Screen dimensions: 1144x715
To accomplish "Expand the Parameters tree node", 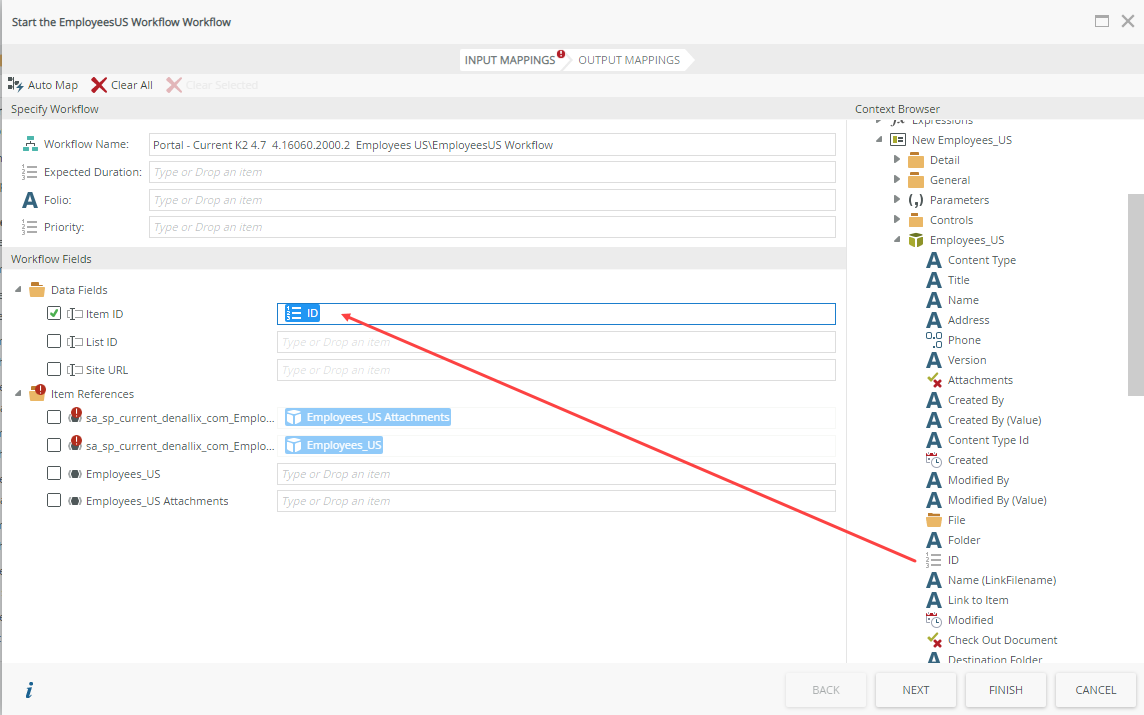I will tap(897, 200).
